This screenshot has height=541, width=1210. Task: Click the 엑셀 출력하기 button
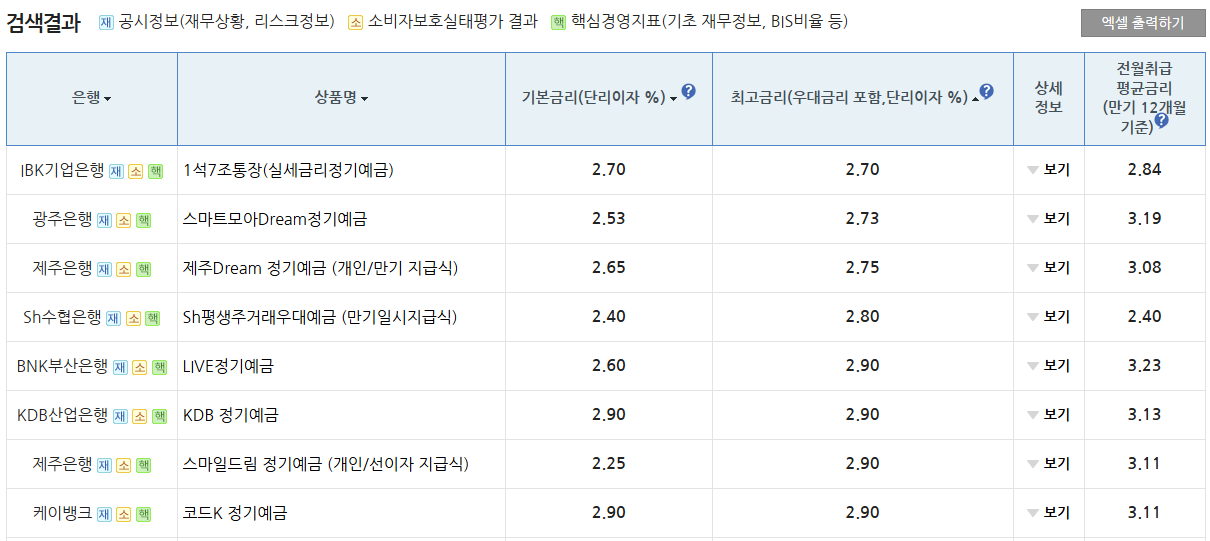click(1142, 23)
